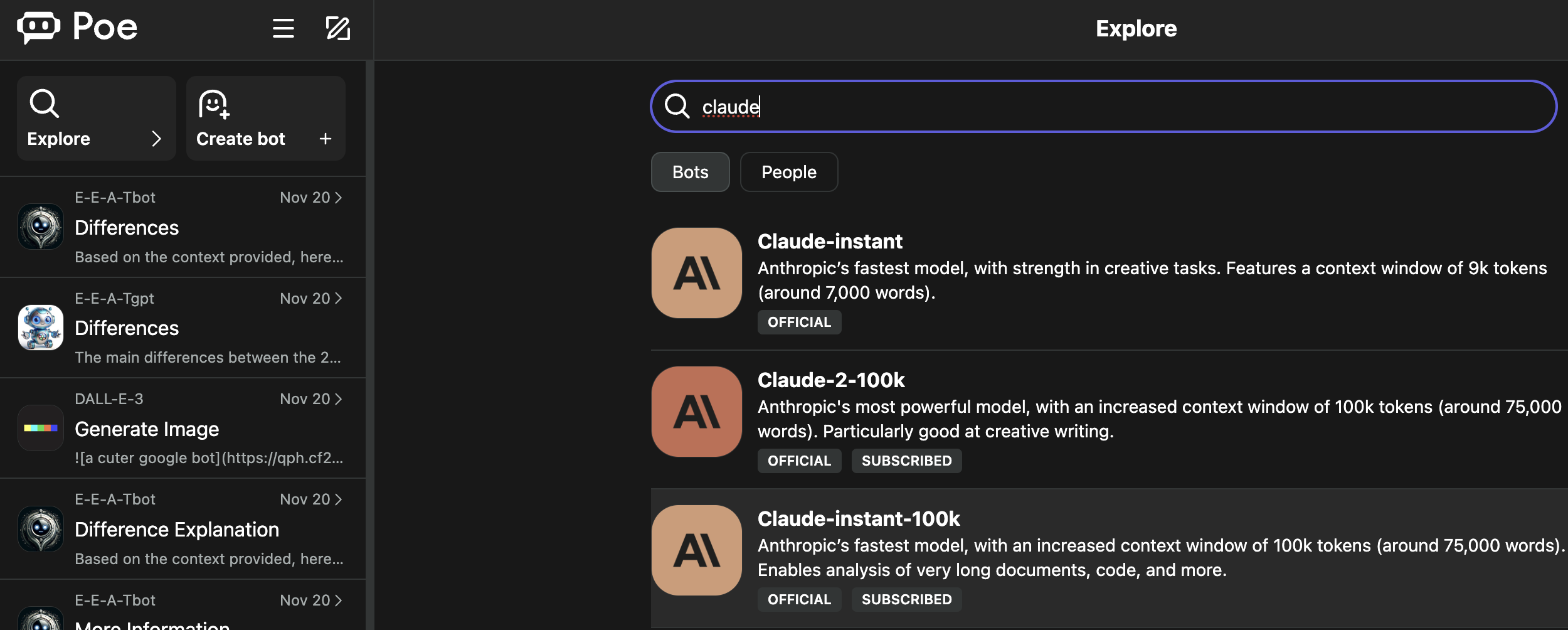
Task: Click SUBSCRIBED badge under Claude-2-100k
Action: [907, 461]
